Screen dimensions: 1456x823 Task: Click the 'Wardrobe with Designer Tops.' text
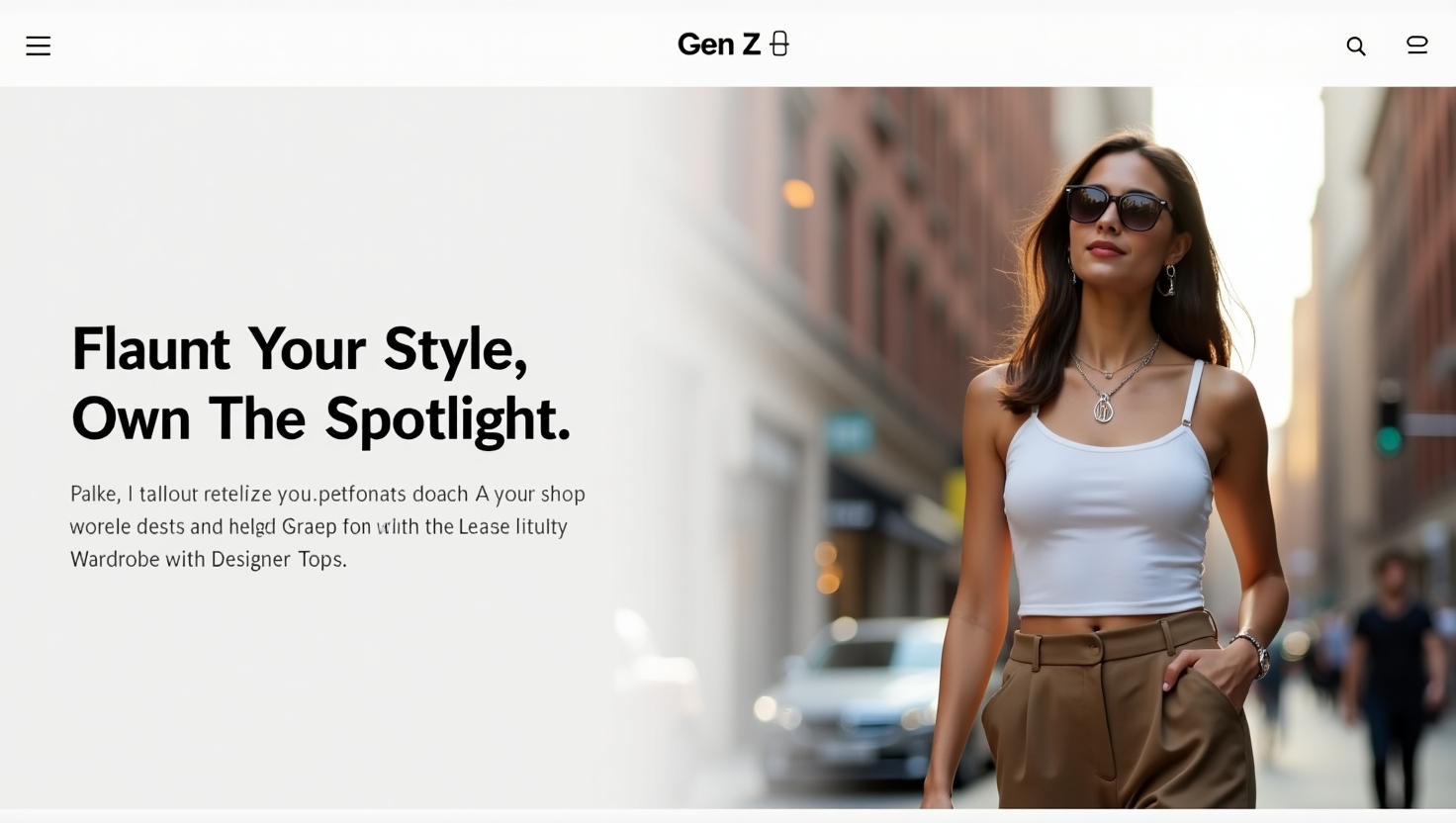pos(209,559)
